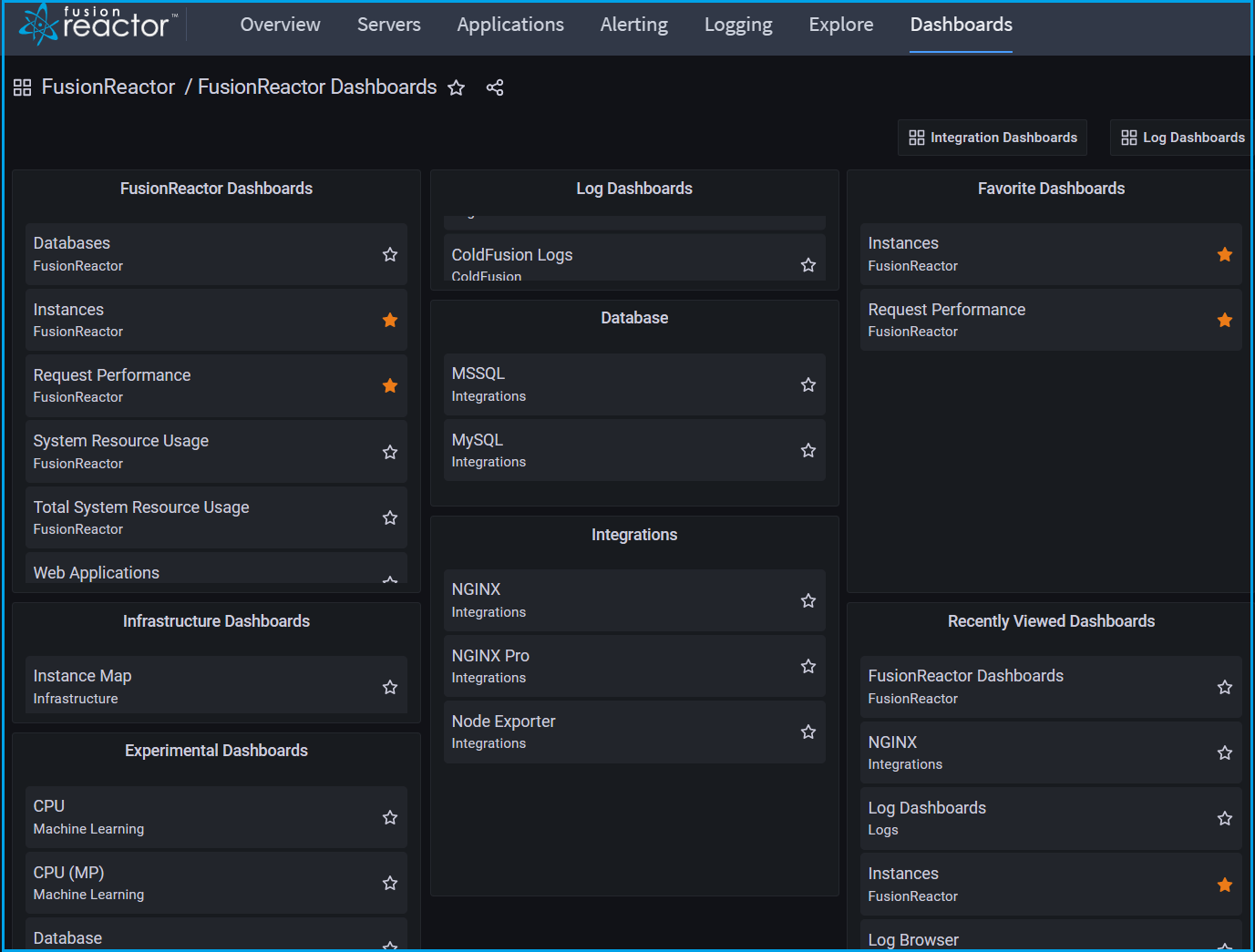The image size is (1255, 952).
Task: Click the dashboards grid icon beside FusionReactor breadcrumb
Action: coord(23,87)
